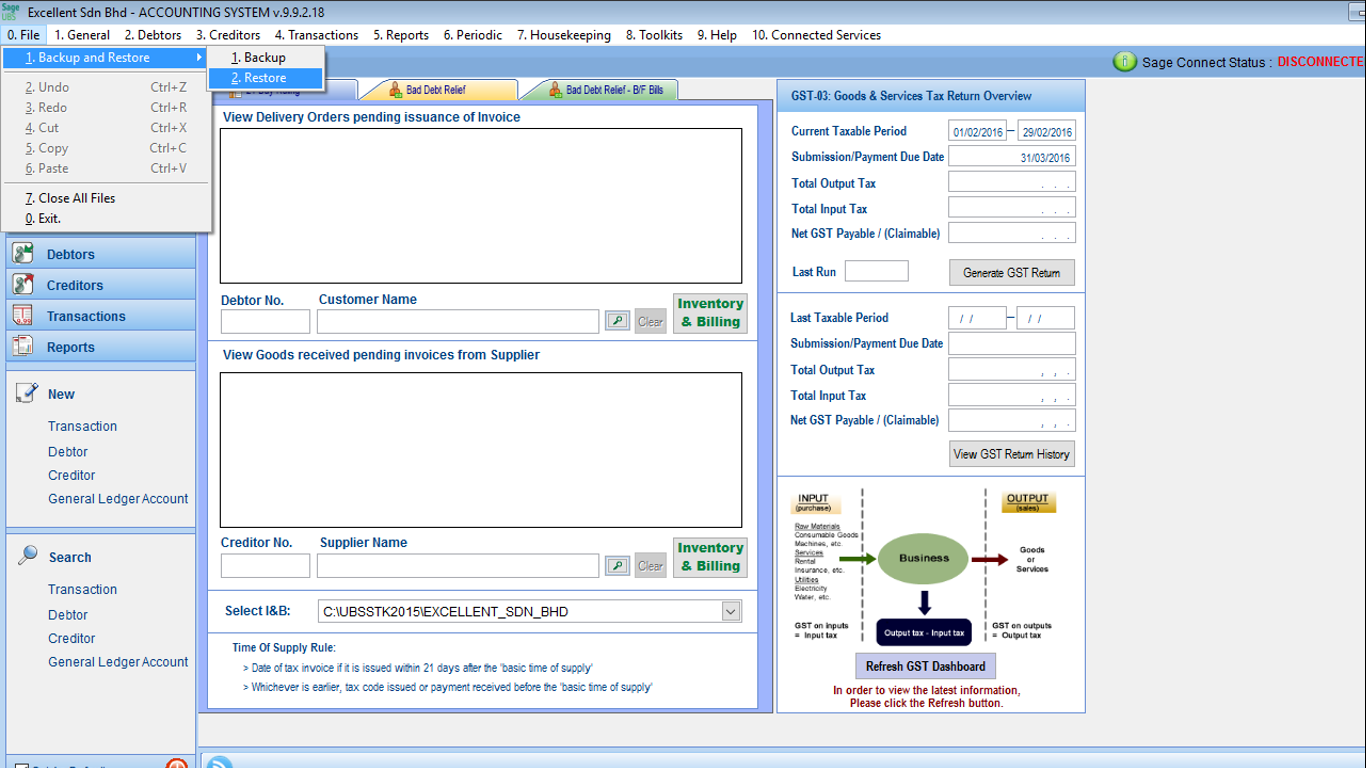Click the Supplier Name input field
This screenshot has height=768, width=1366.
[x=458, y=565]
